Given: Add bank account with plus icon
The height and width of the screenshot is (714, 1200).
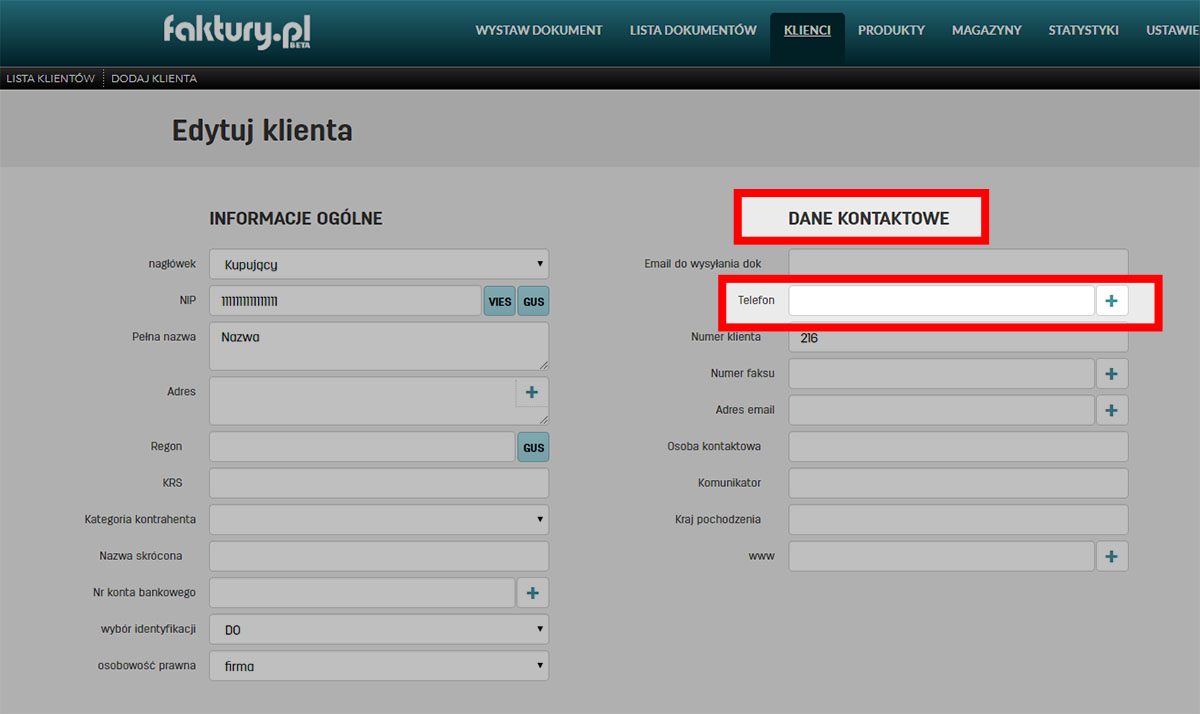Looking at the screenshot, I should pos(532,593).
